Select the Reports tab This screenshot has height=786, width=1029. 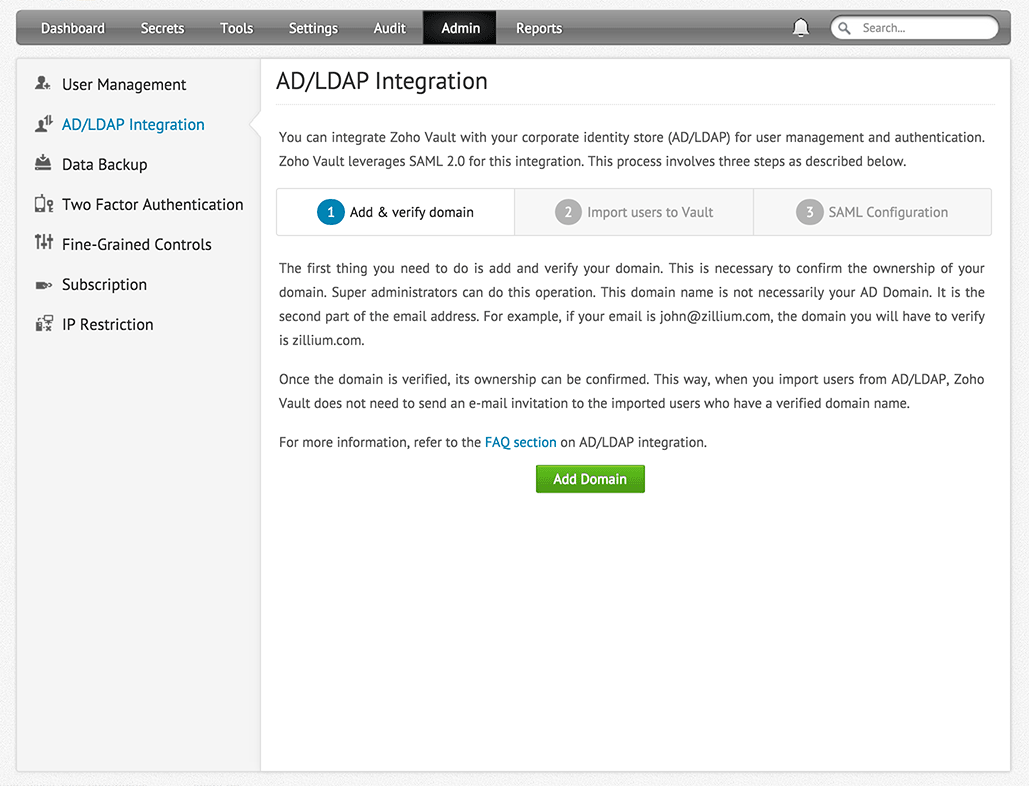point(539,28)
